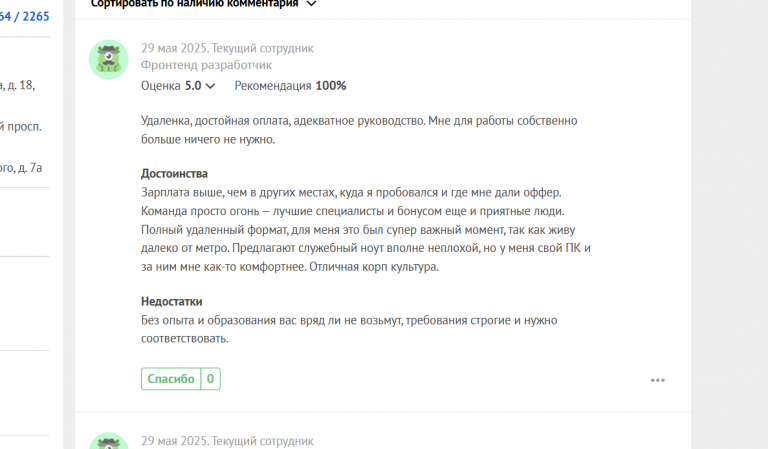Click the thanks counter showing 0
This screenshot has height=449, width=768.
pyautogui.click(x=211, y=378)
